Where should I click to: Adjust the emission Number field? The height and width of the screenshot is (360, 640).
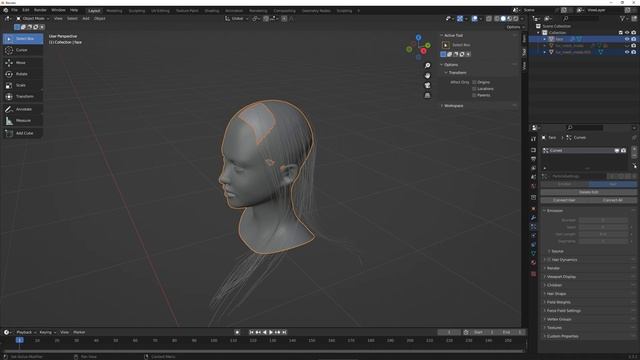(603, 220)
